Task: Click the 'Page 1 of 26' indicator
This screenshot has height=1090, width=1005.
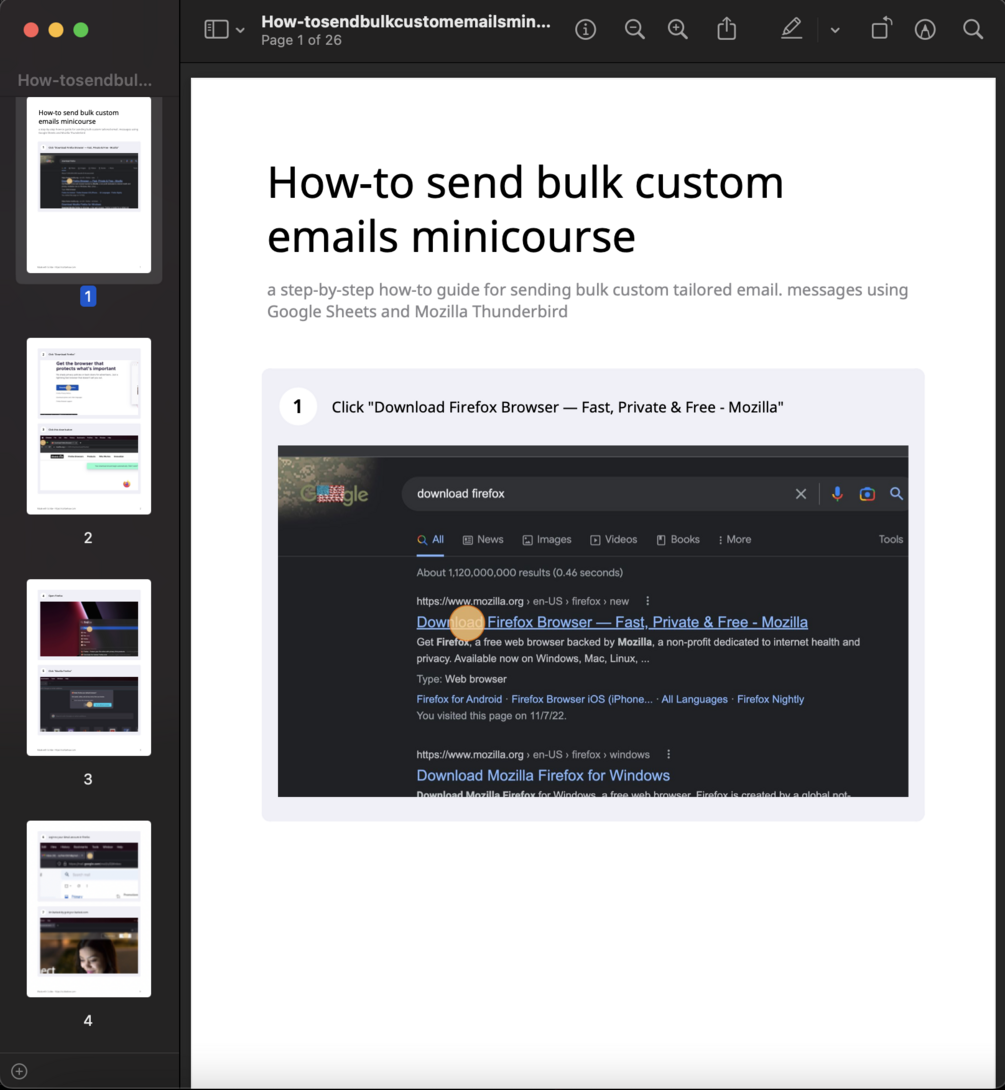Action: tap(302, 40)
